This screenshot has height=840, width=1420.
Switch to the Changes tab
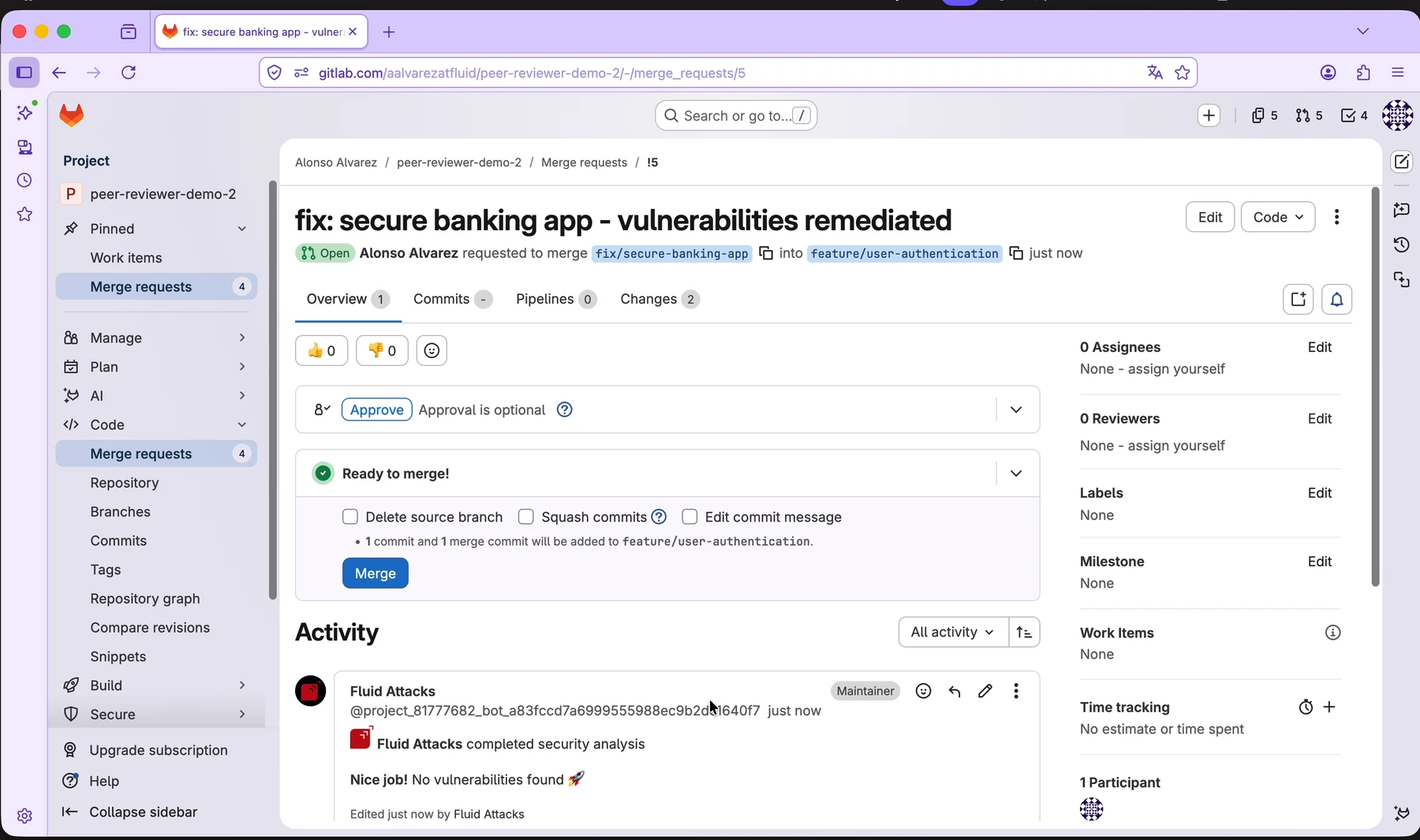(x=660, y=300)
